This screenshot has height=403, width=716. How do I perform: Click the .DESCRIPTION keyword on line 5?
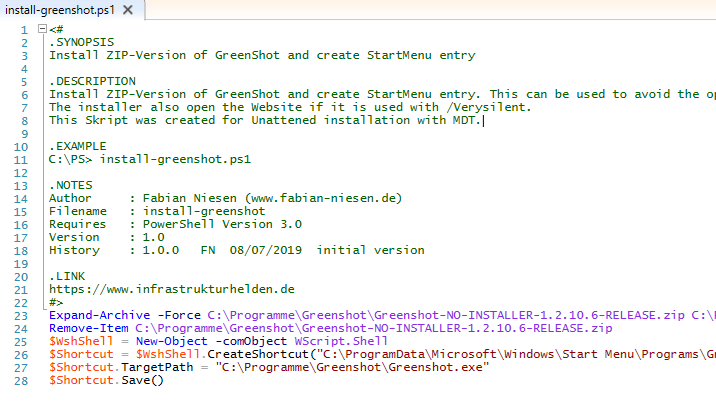[x=92, y=81]
